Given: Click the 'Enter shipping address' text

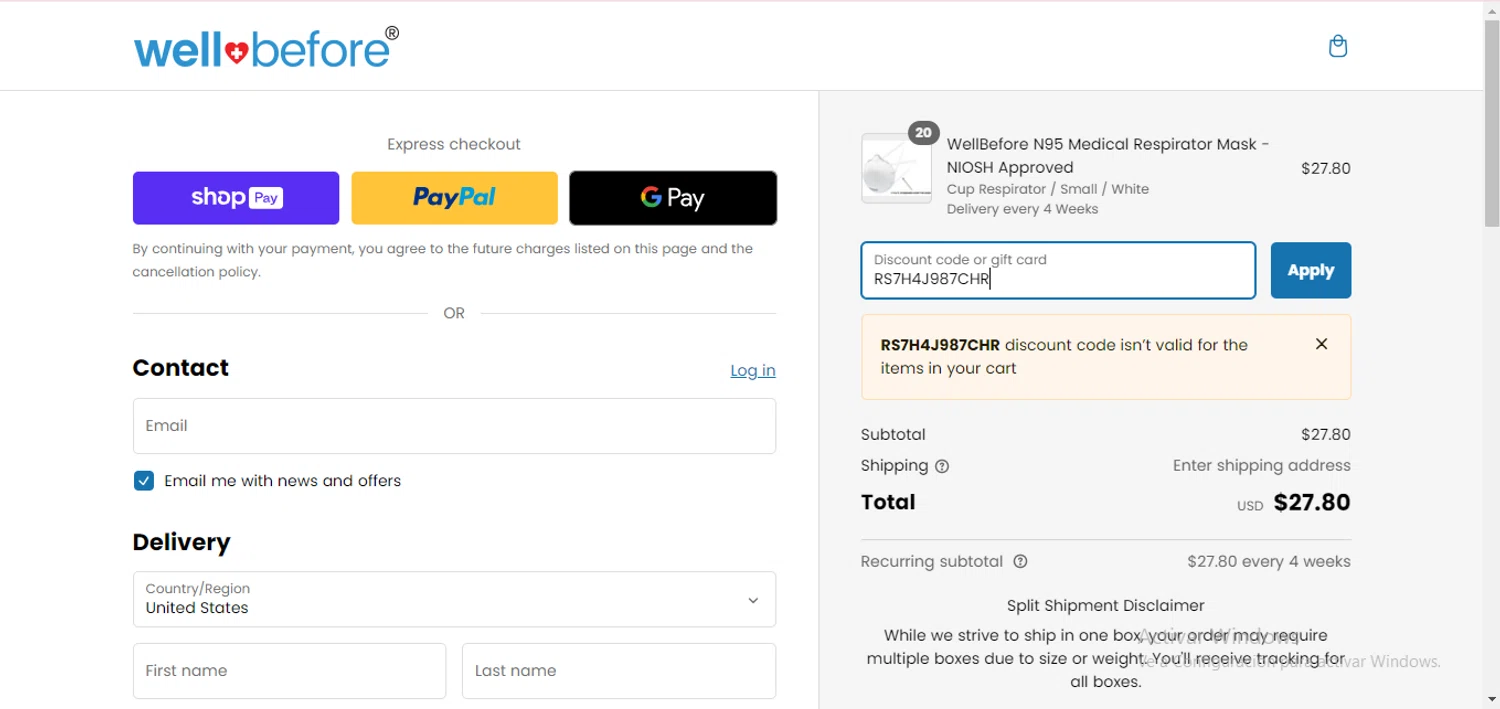Looking at the screenshot, I should [1261, 465].
